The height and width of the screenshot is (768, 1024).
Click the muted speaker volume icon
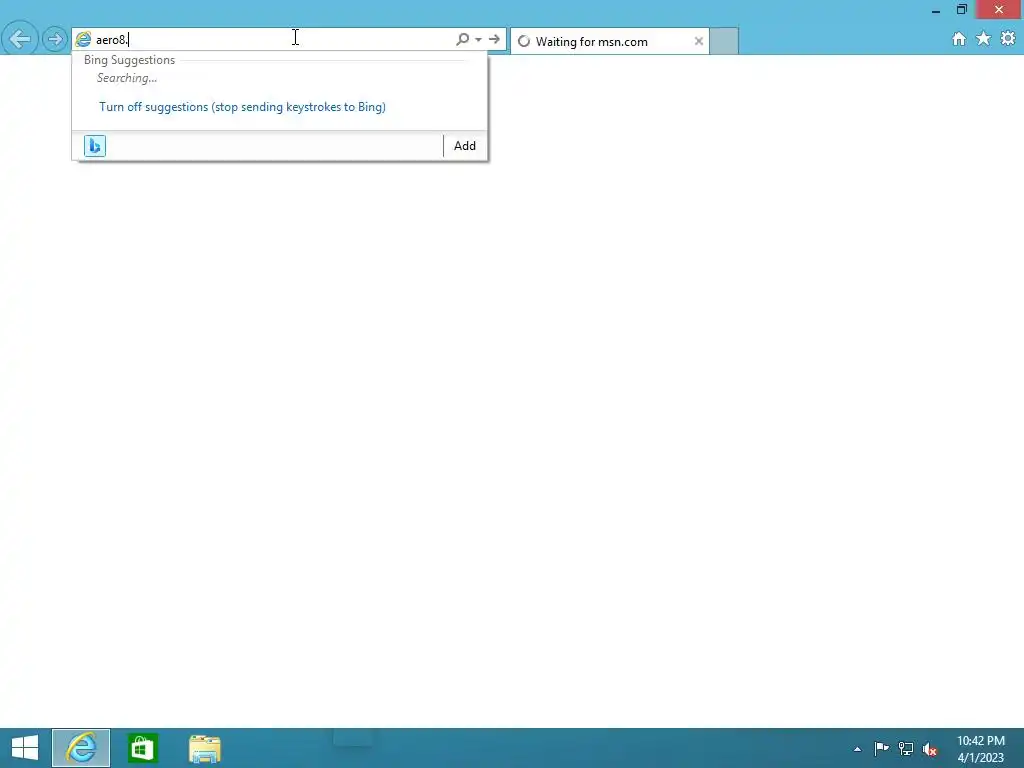coord(929,749)
